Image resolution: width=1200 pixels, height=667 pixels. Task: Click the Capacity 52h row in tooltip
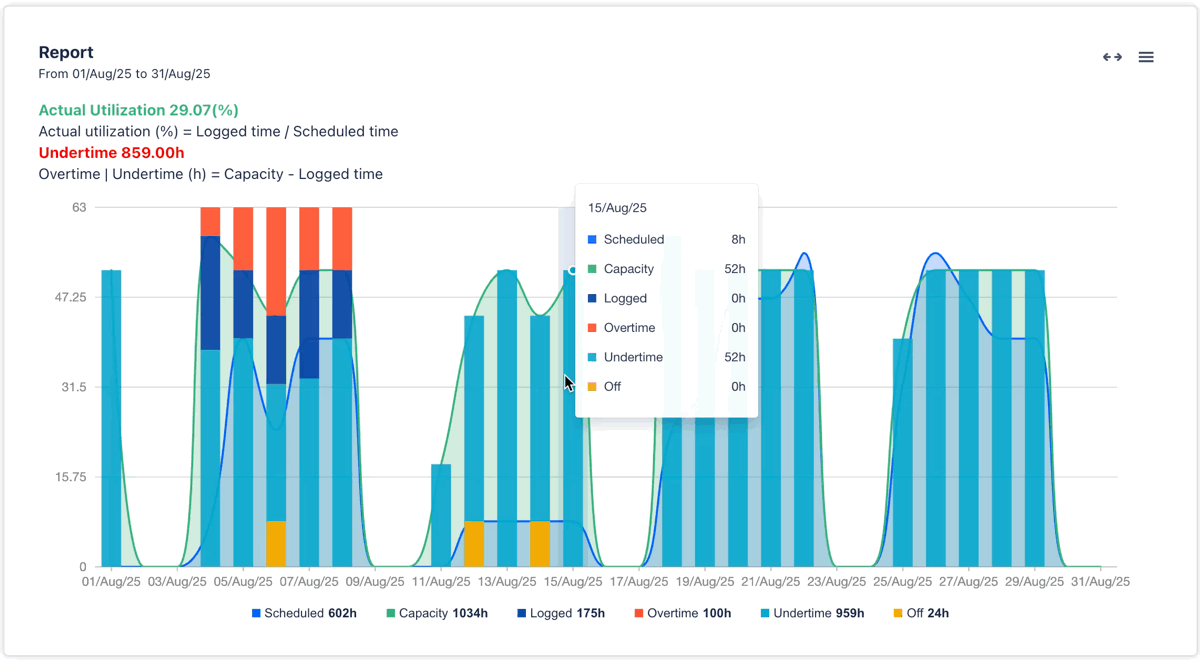665,269
